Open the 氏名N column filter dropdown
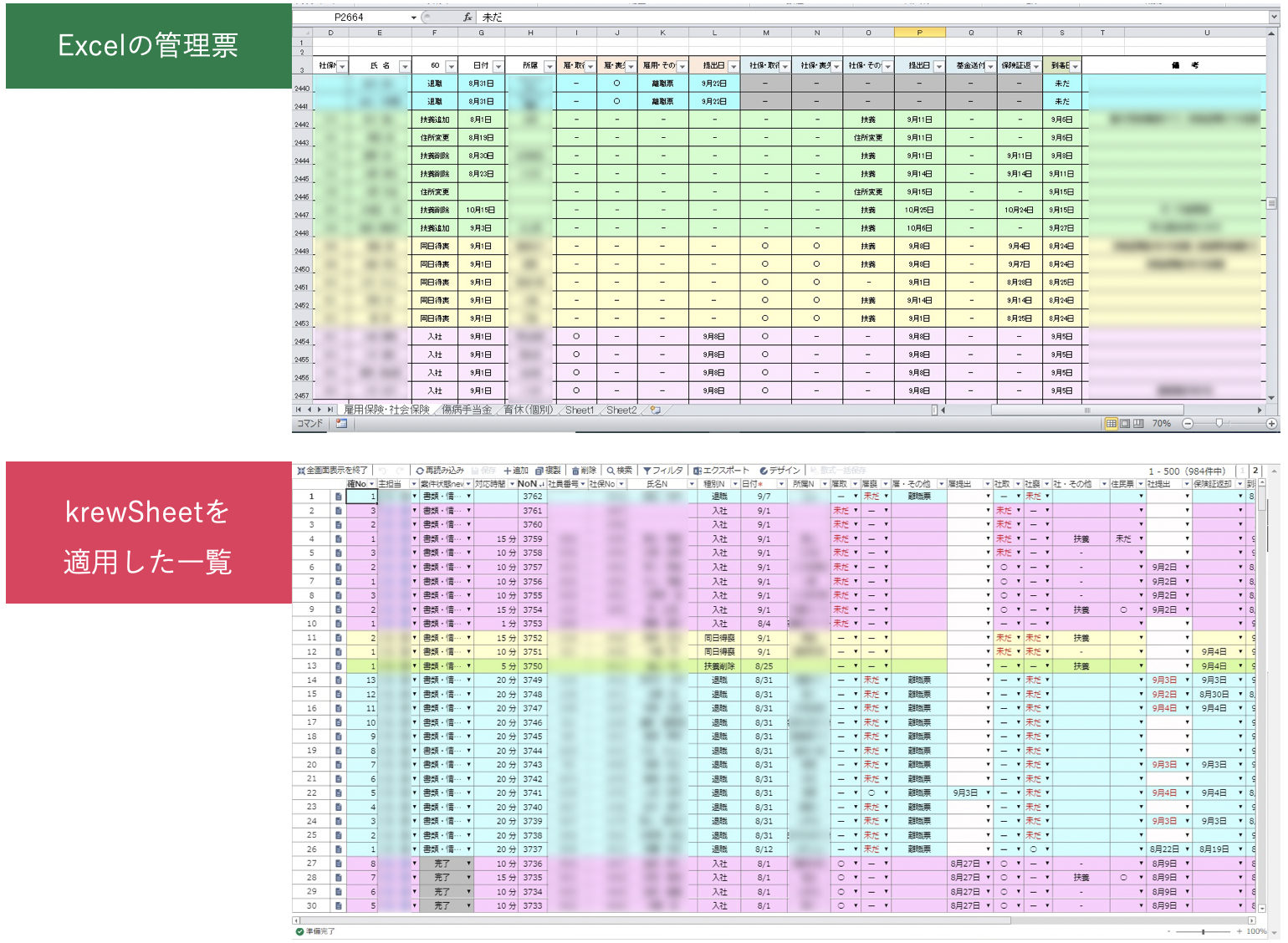Image resolution: width=1288 pixels, height=943 pixels. [x=691, y=484]
